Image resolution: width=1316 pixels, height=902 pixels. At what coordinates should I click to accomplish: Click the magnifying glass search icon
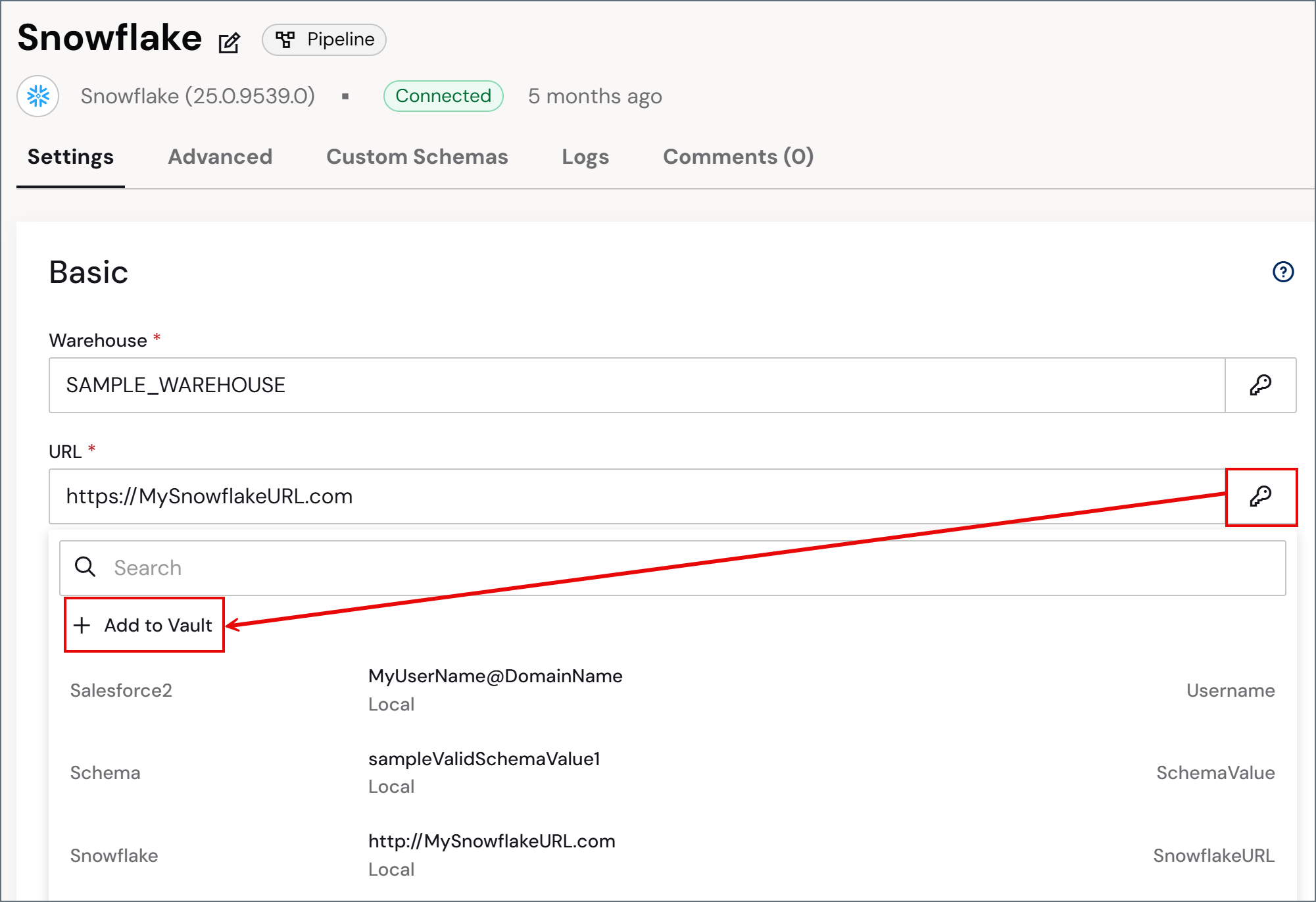(85, 566)
